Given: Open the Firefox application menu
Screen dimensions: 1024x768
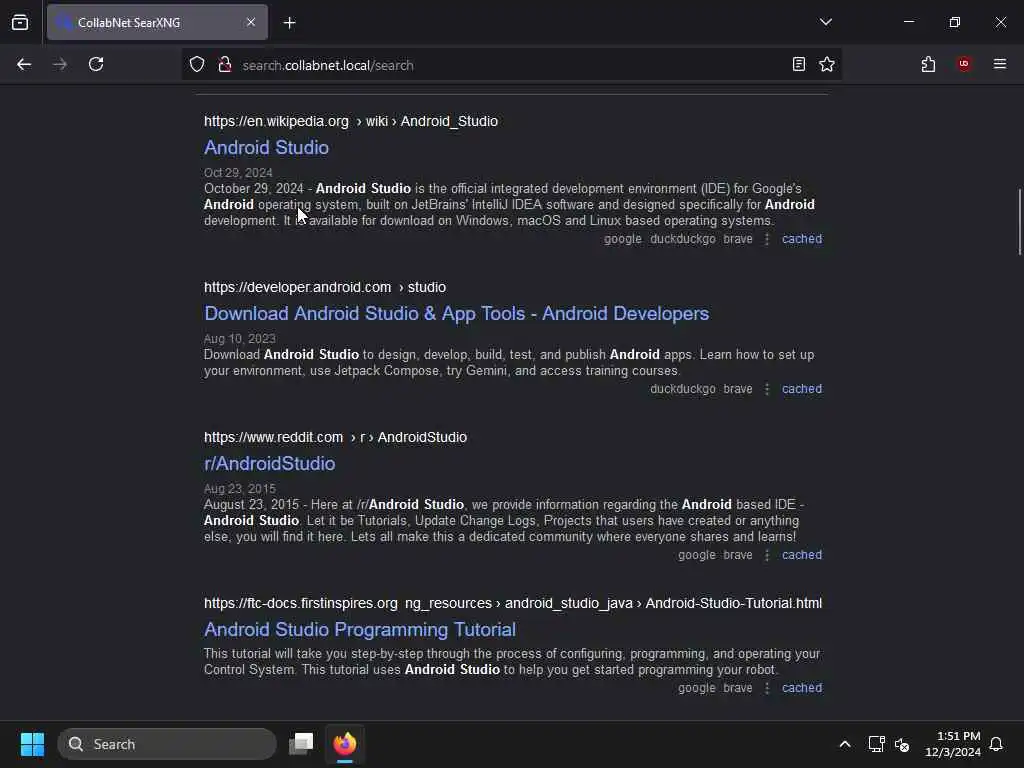Looking at the screenshot, I should pos(999,64).
